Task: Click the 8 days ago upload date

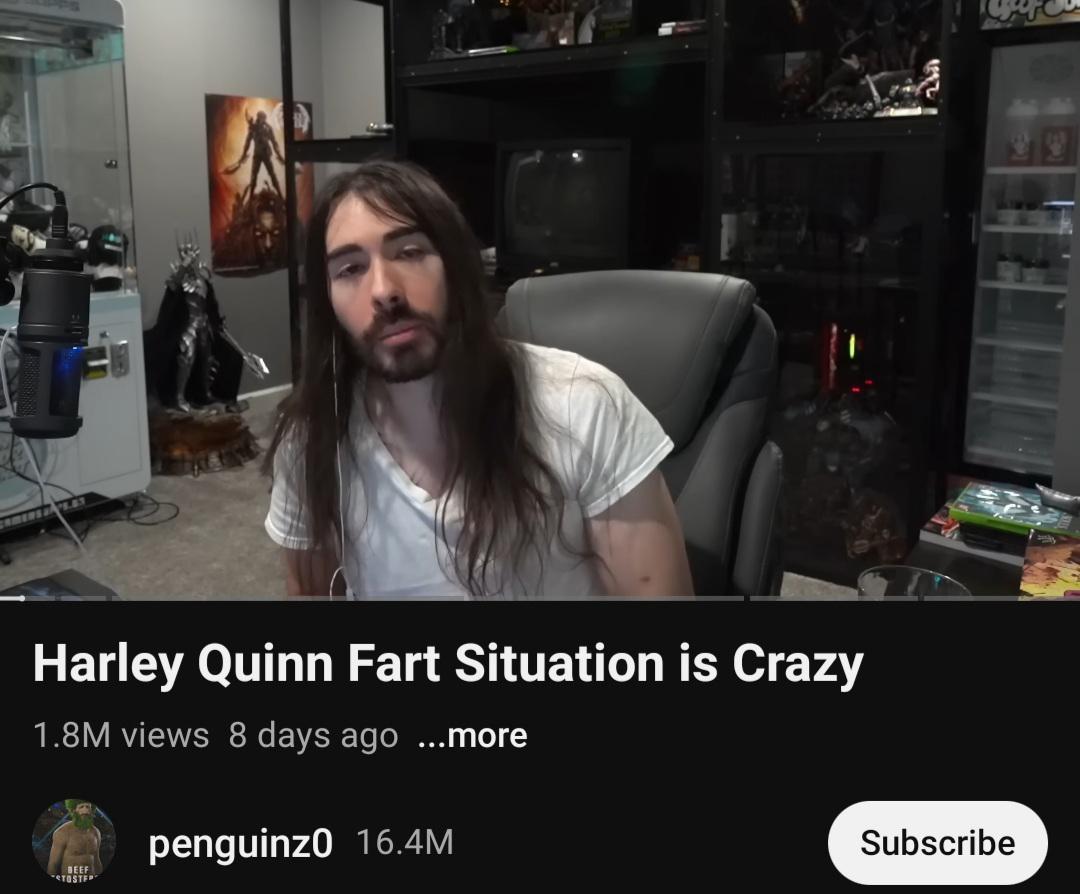Action: [313, 735]
